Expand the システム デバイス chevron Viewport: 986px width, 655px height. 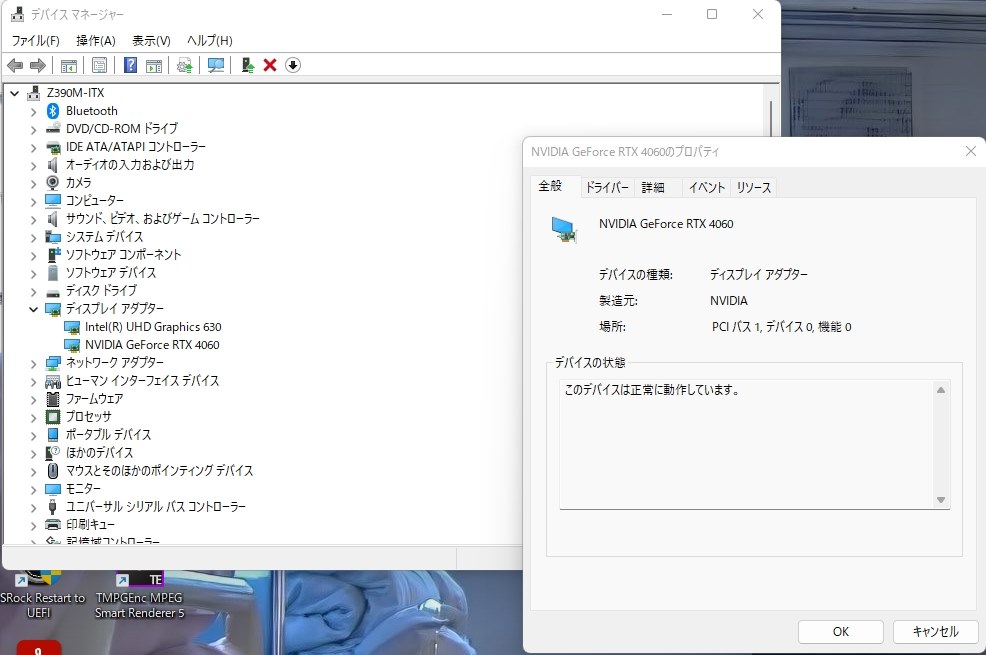pos(33,237)
